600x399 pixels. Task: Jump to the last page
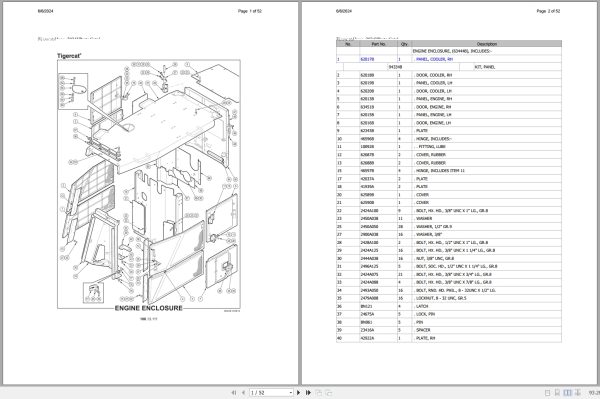[x=308, y=392]
